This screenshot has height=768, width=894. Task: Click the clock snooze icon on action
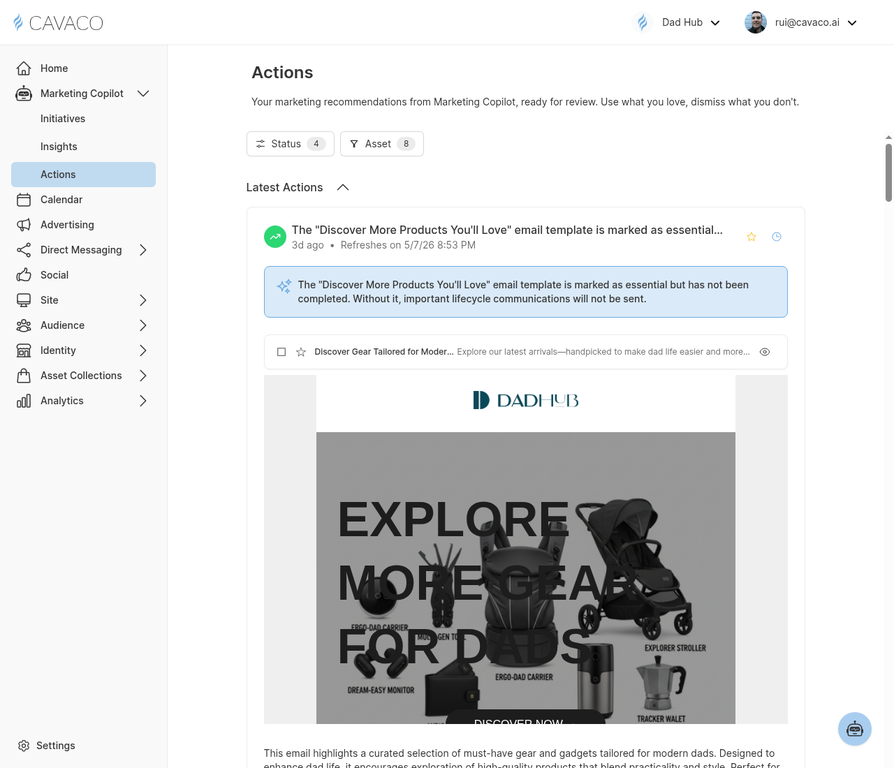point(777,237)
